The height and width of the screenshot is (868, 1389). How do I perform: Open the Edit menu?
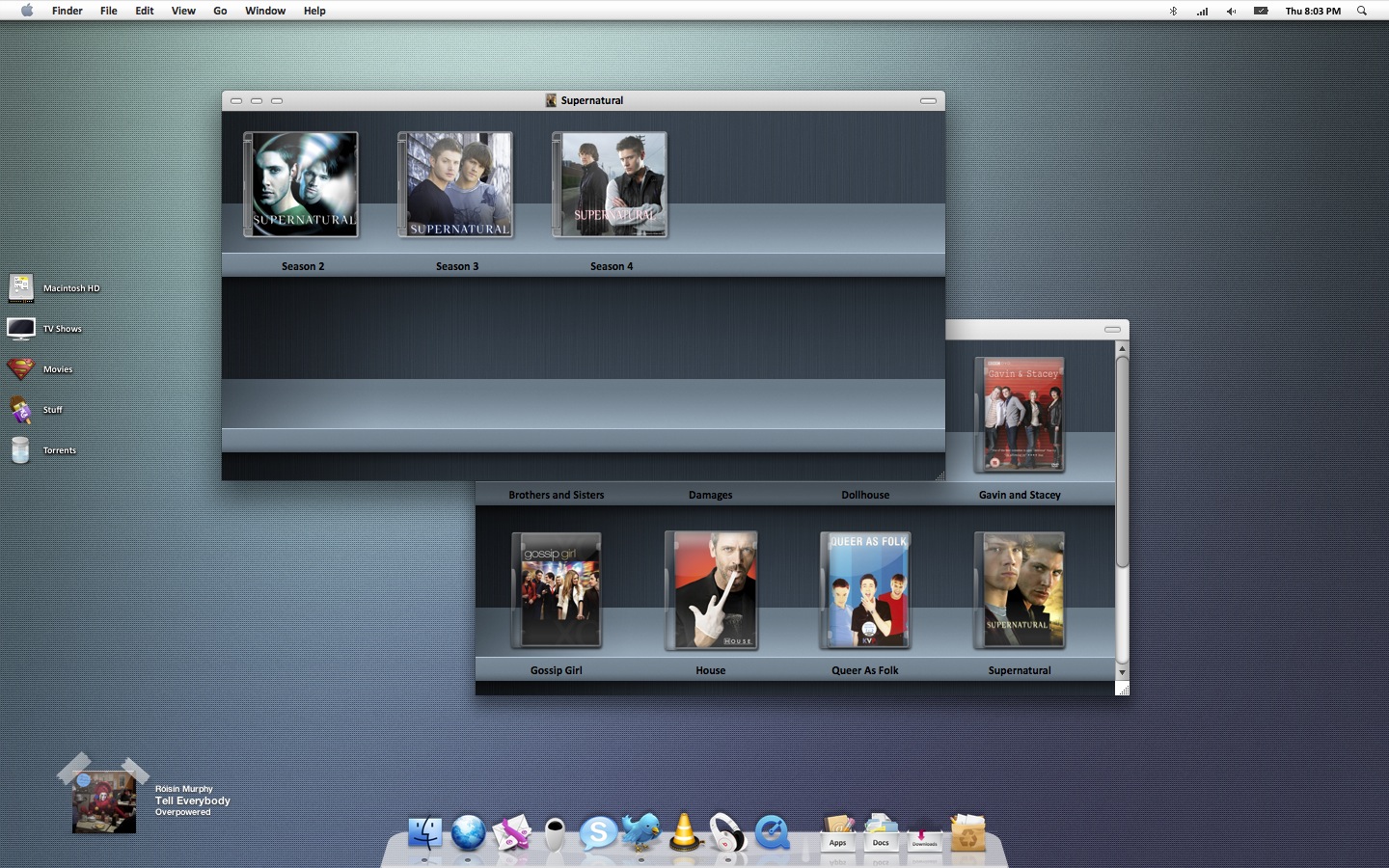tap(145, 11)
